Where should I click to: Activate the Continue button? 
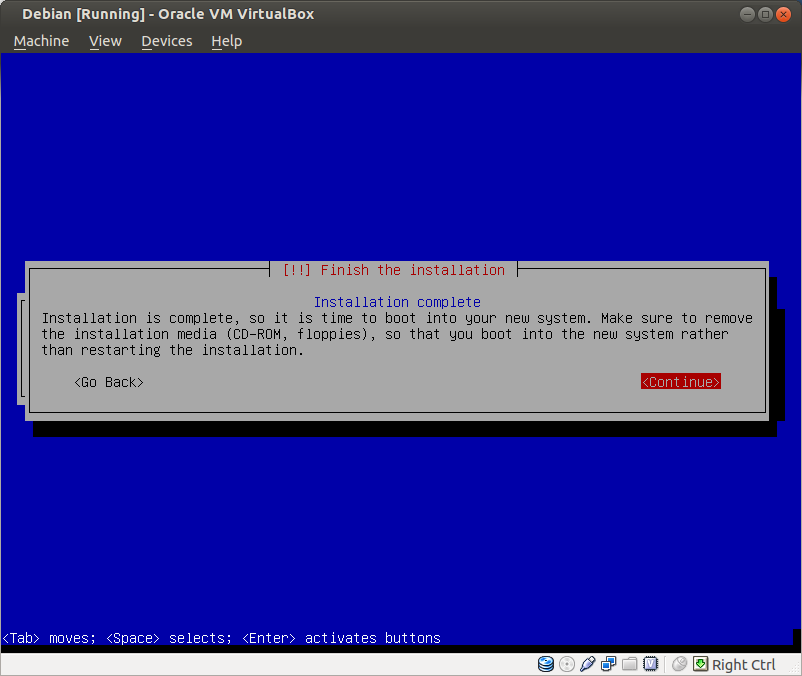click(681, 381)
